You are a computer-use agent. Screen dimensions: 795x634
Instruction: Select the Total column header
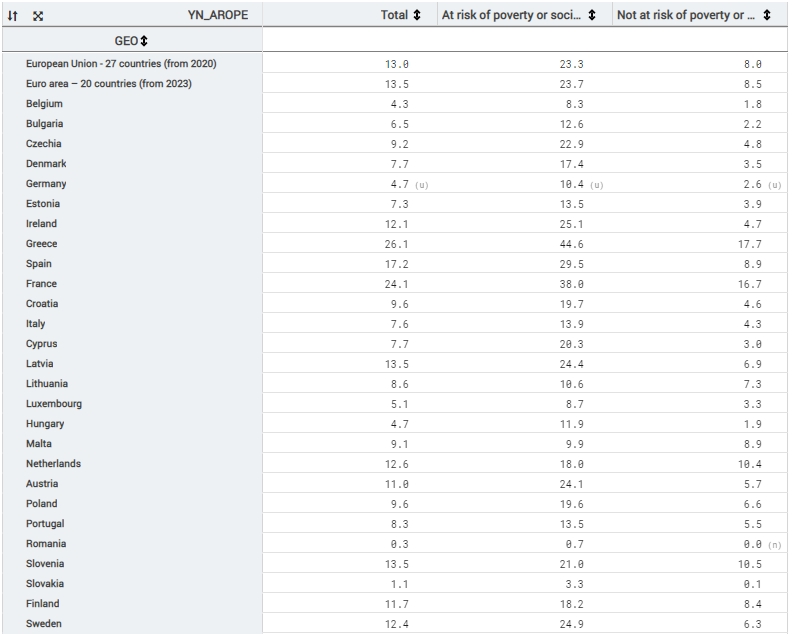[394, 15]
